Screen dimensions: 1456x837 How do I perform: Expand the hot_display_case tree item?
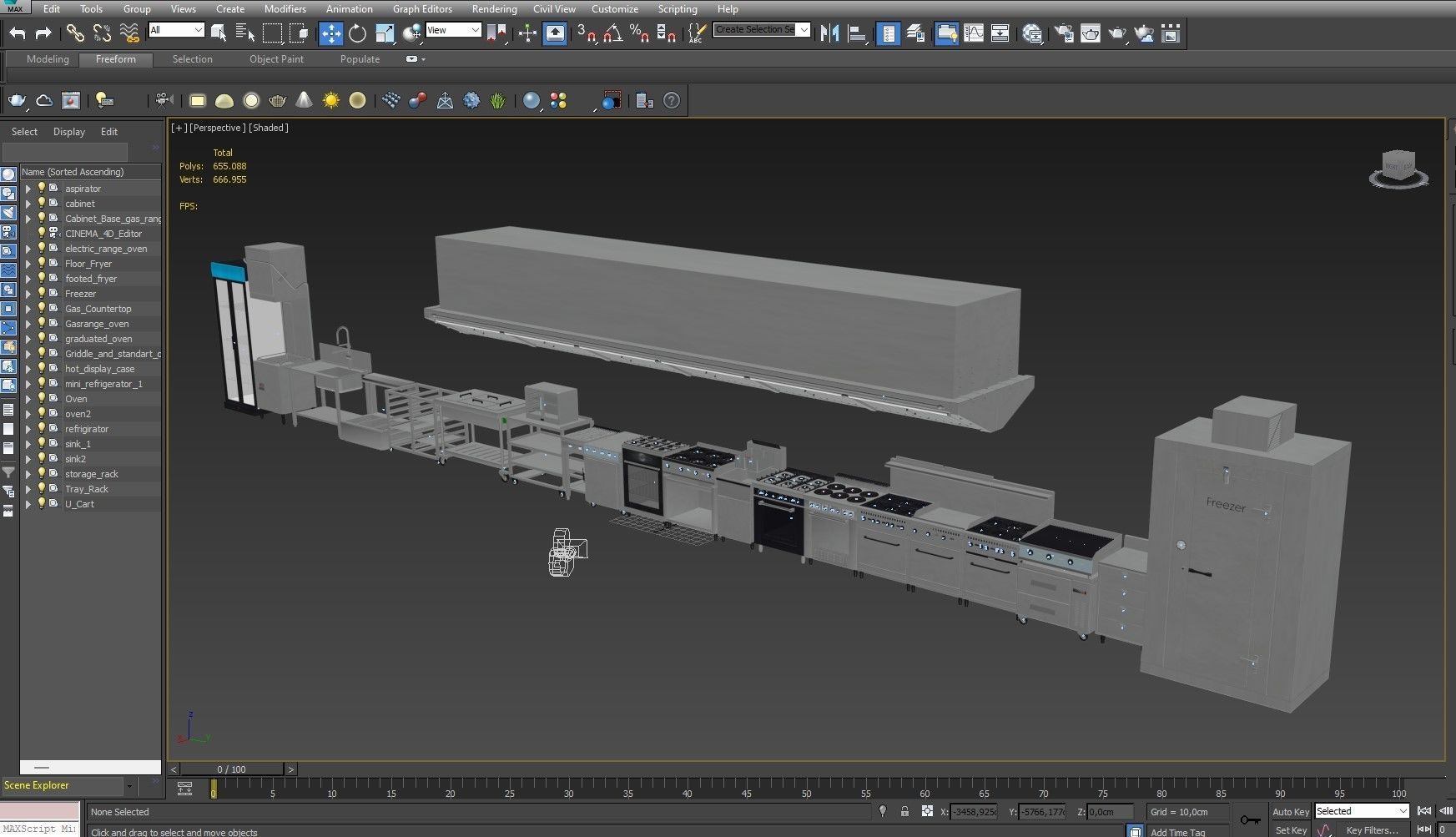(28, 369)
